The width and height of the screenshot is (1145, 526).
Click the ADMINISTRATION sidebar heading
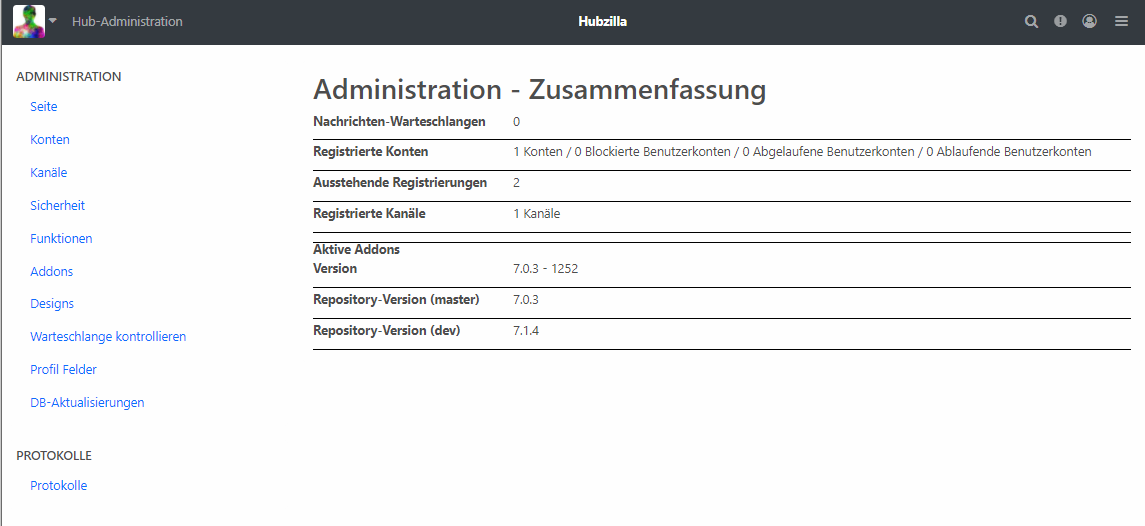[69, 76]
